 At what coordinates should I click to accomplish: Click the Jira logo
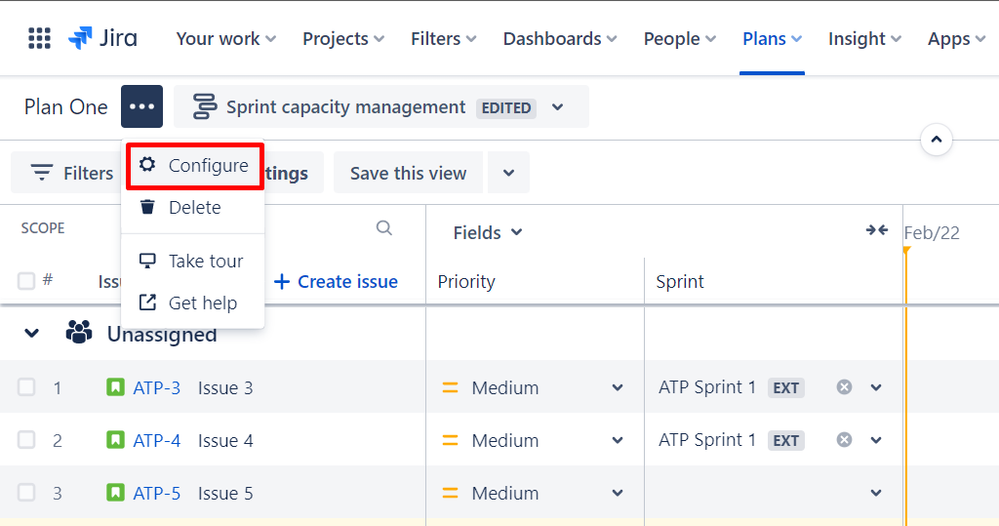coord(103,38)
